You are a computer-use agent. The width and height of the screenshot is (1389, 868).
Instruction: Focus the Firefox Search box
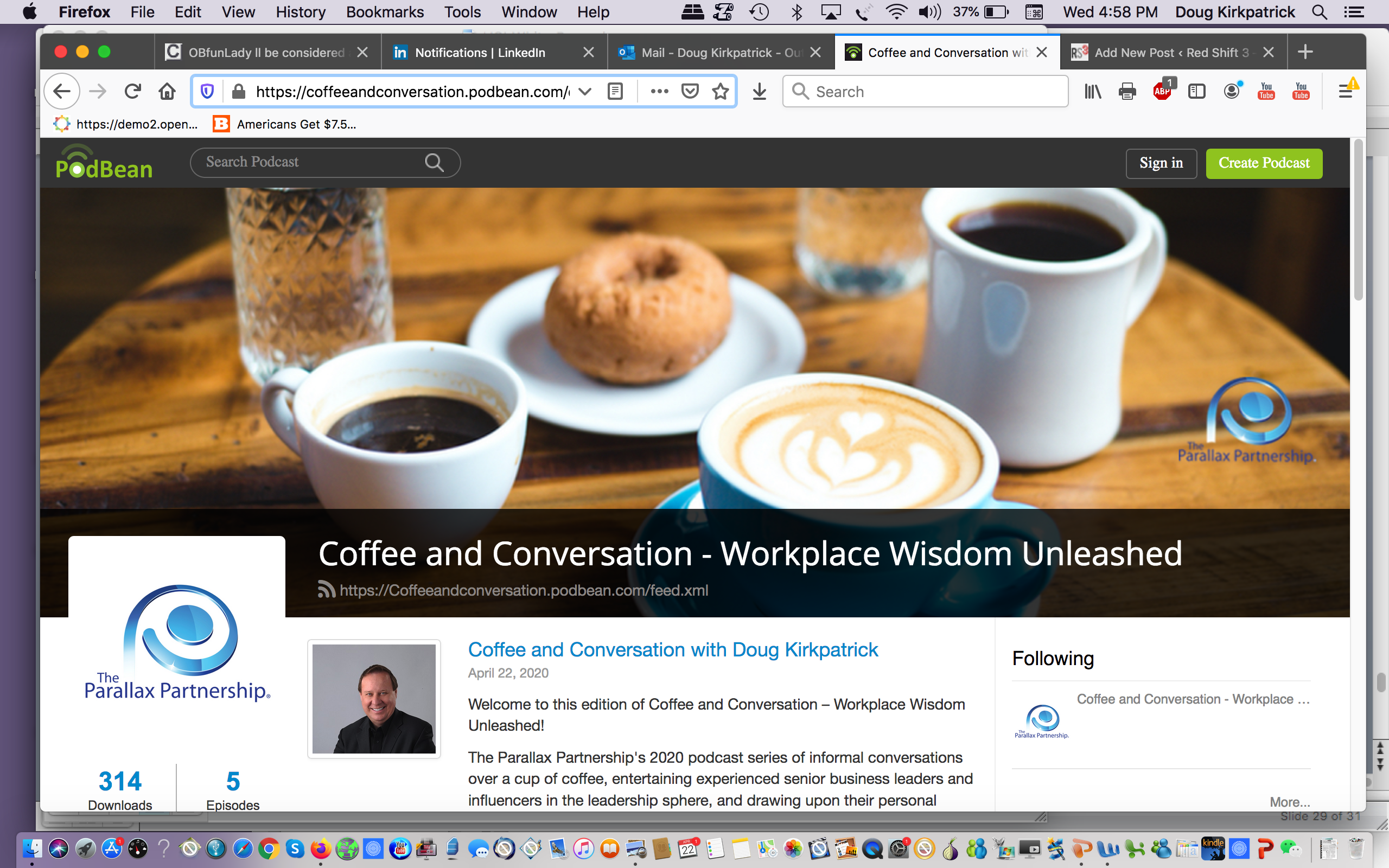pyautogui.click(x=925, y=91)
